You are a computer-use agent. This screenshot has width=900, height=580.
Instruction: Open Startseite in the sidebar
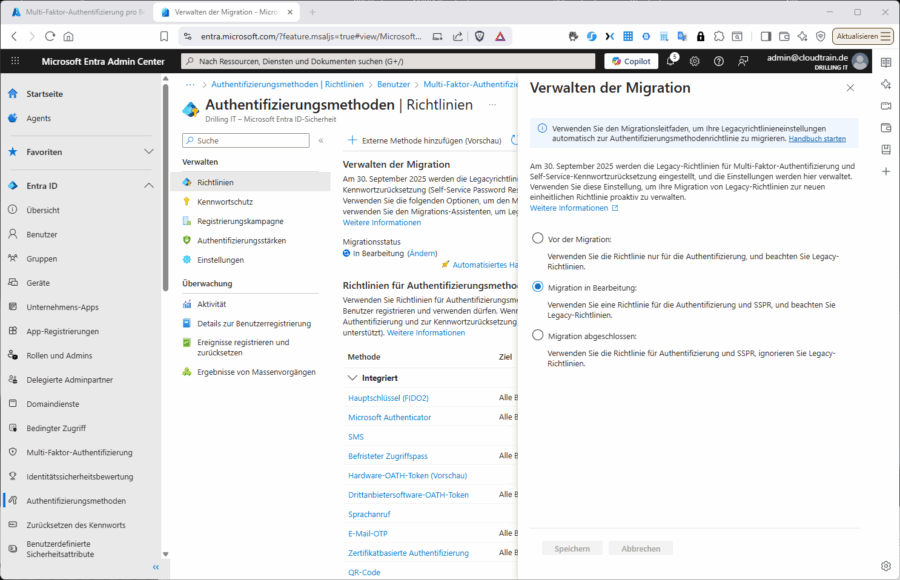pyautogui.click(x=44, y=94)
